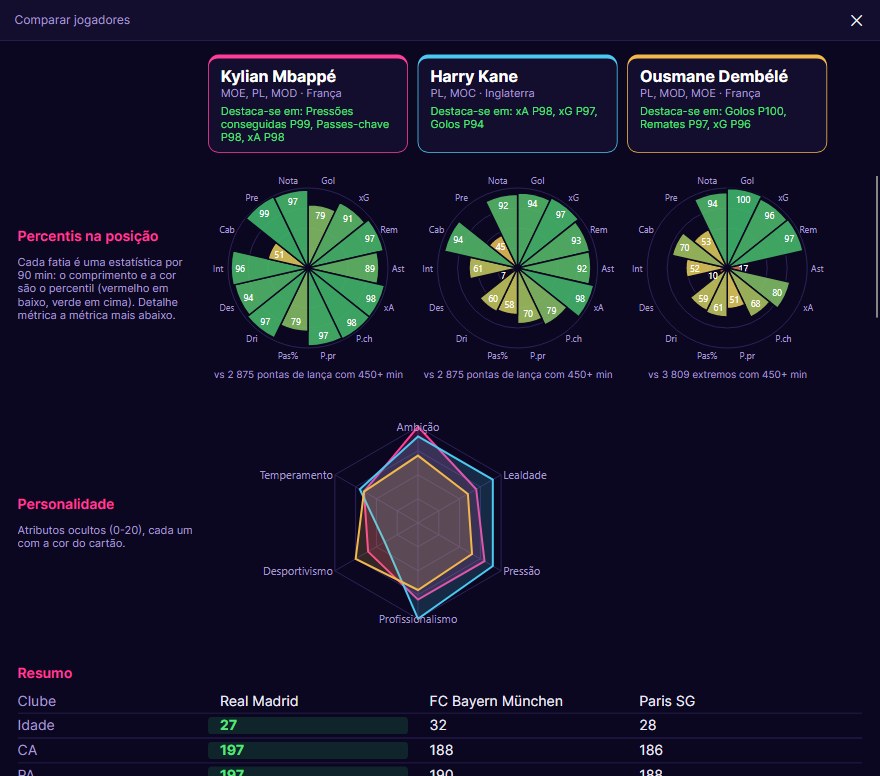
Task: Open the Ousmane Dembélé player card
Action: [727, 104]
